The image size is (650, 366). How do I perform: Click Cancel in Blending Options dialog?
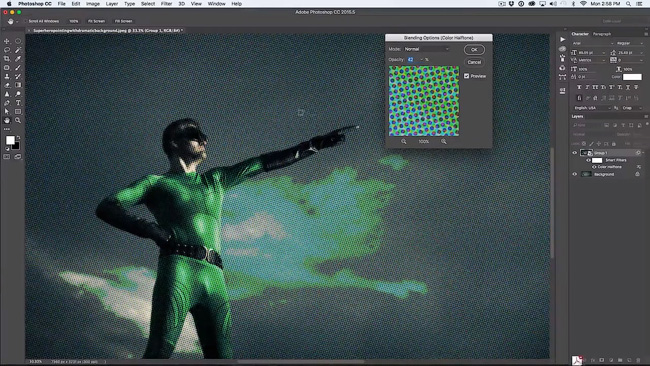pos(474,62)
